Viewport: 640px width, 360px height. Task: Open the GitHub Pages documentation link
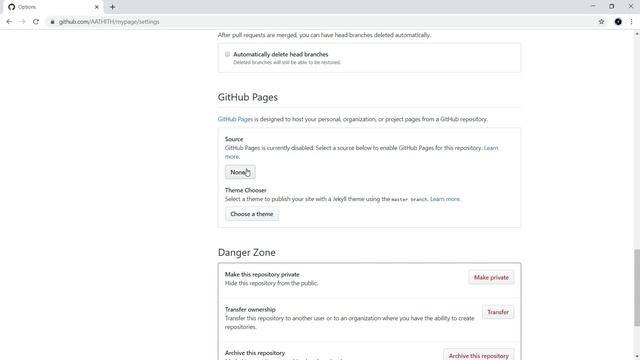(x=235, y=119)
